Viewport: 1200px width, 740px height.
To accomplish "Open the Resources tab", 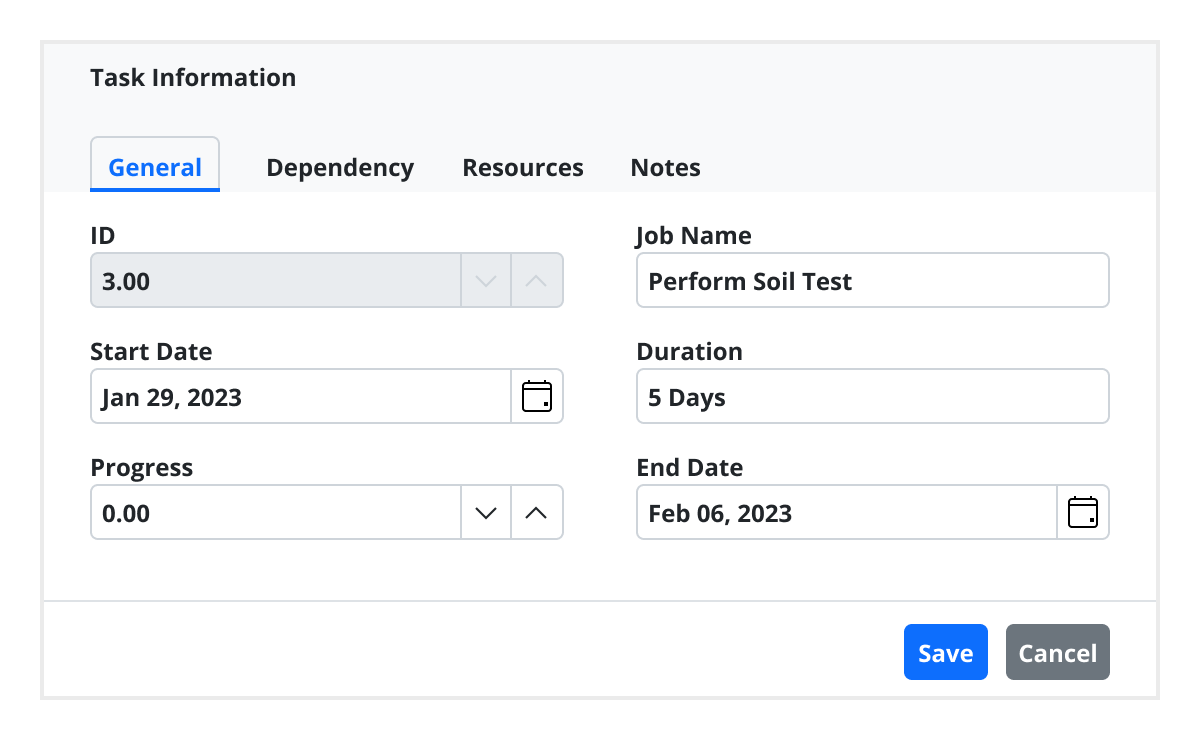I will click(x=522, y=167).
